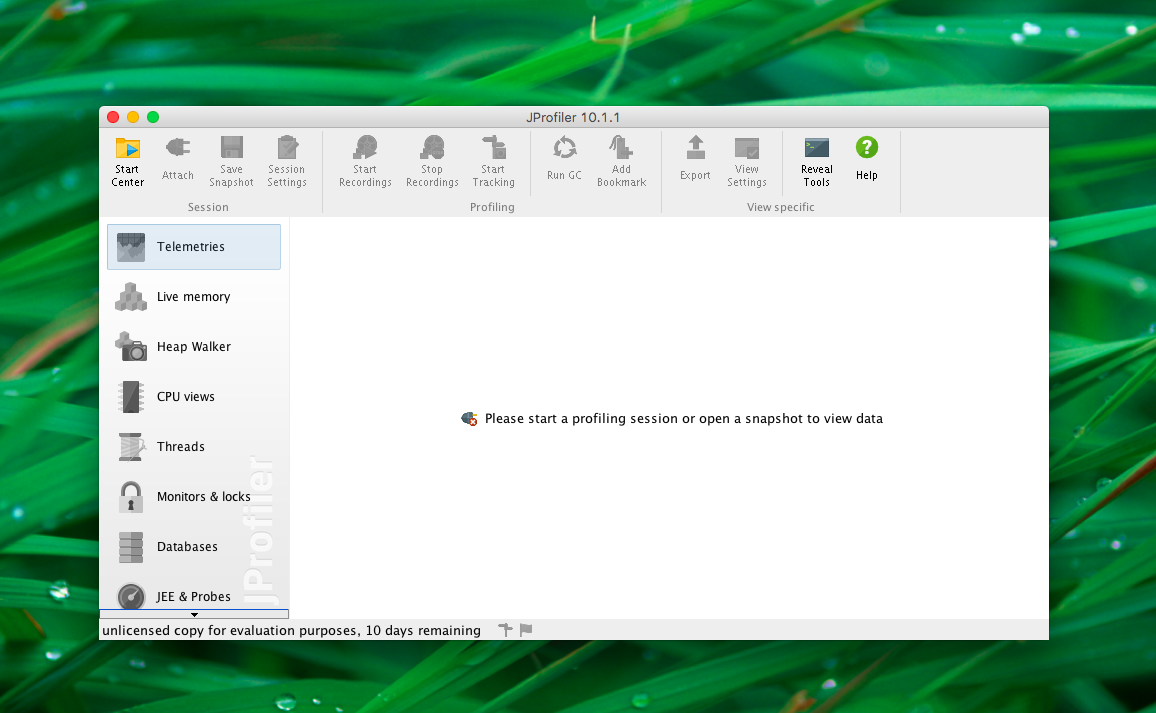Switch to Live memory section
This screenshot has height=713, width=1156.
coord(194,296)
